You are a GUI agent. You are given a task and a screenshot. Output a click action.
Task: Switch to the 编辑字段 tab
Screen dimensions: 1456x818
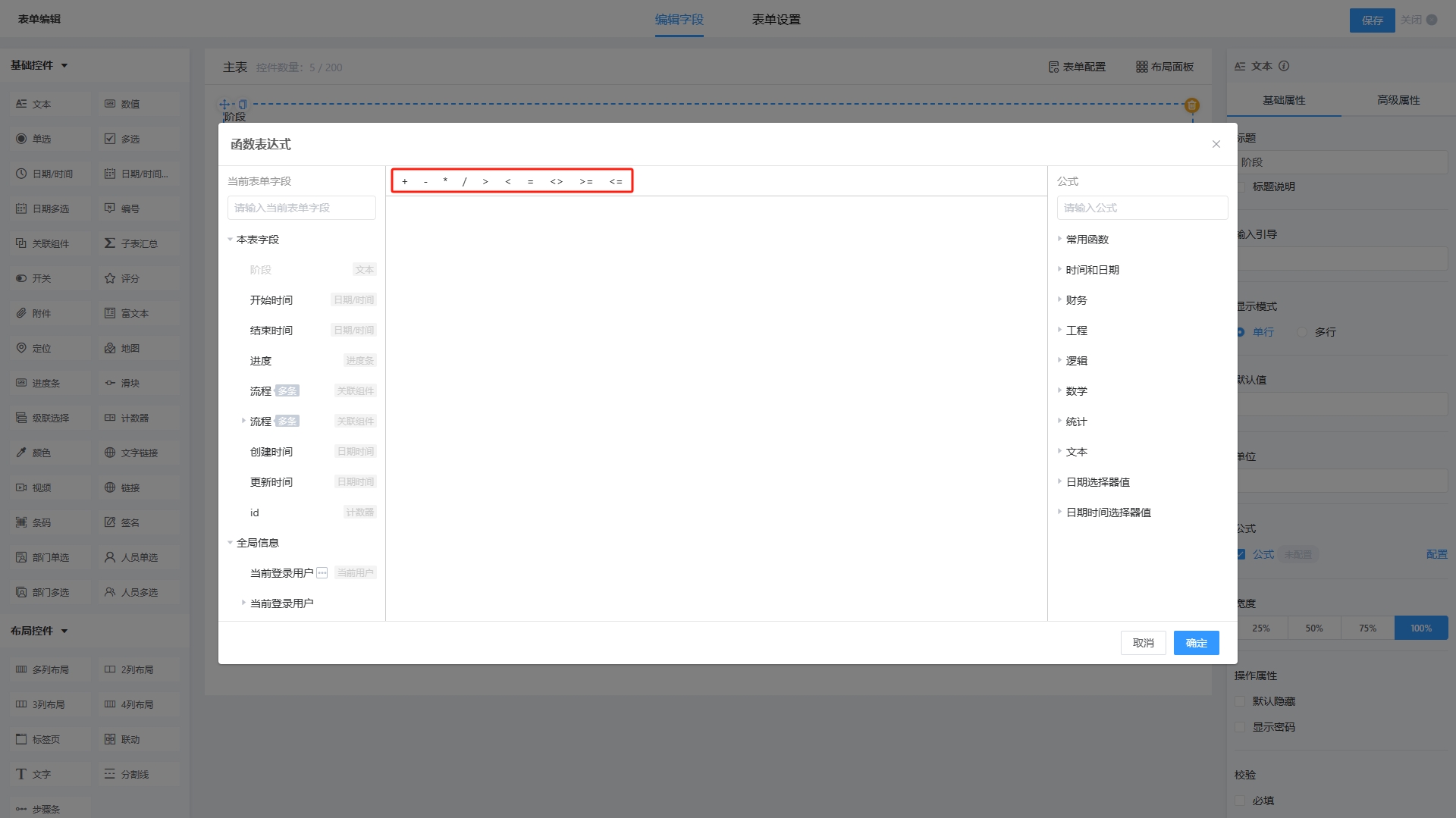click(679, 20)
